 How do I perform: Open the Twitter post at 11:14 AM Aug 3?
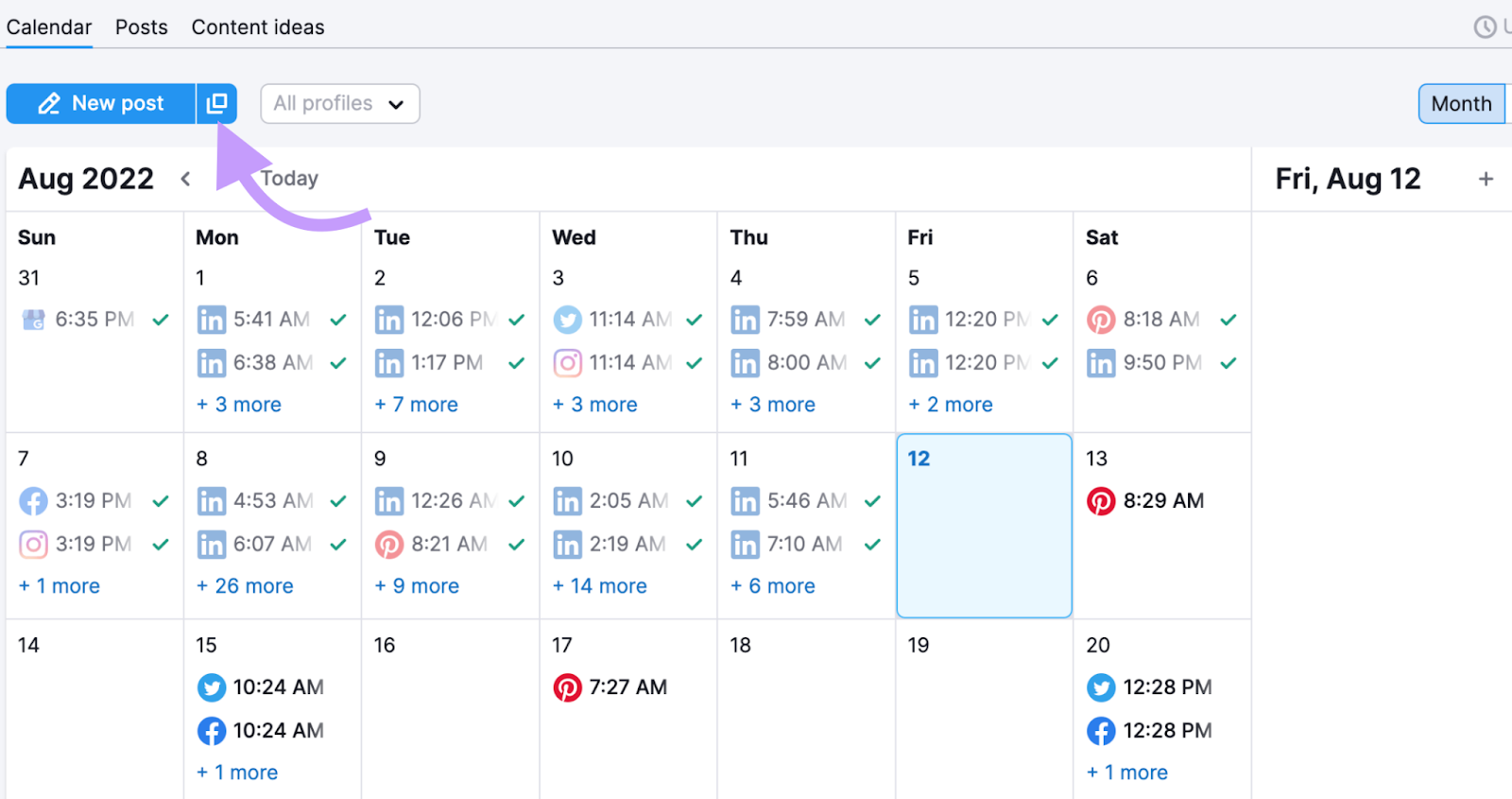click(x=627, y=320)
